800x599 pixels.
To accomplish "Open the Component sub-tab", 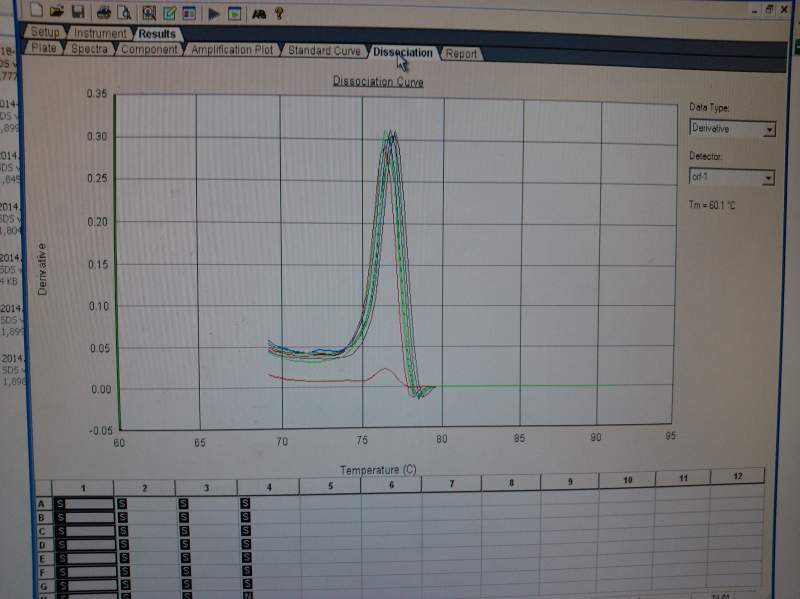I will 149,49.
